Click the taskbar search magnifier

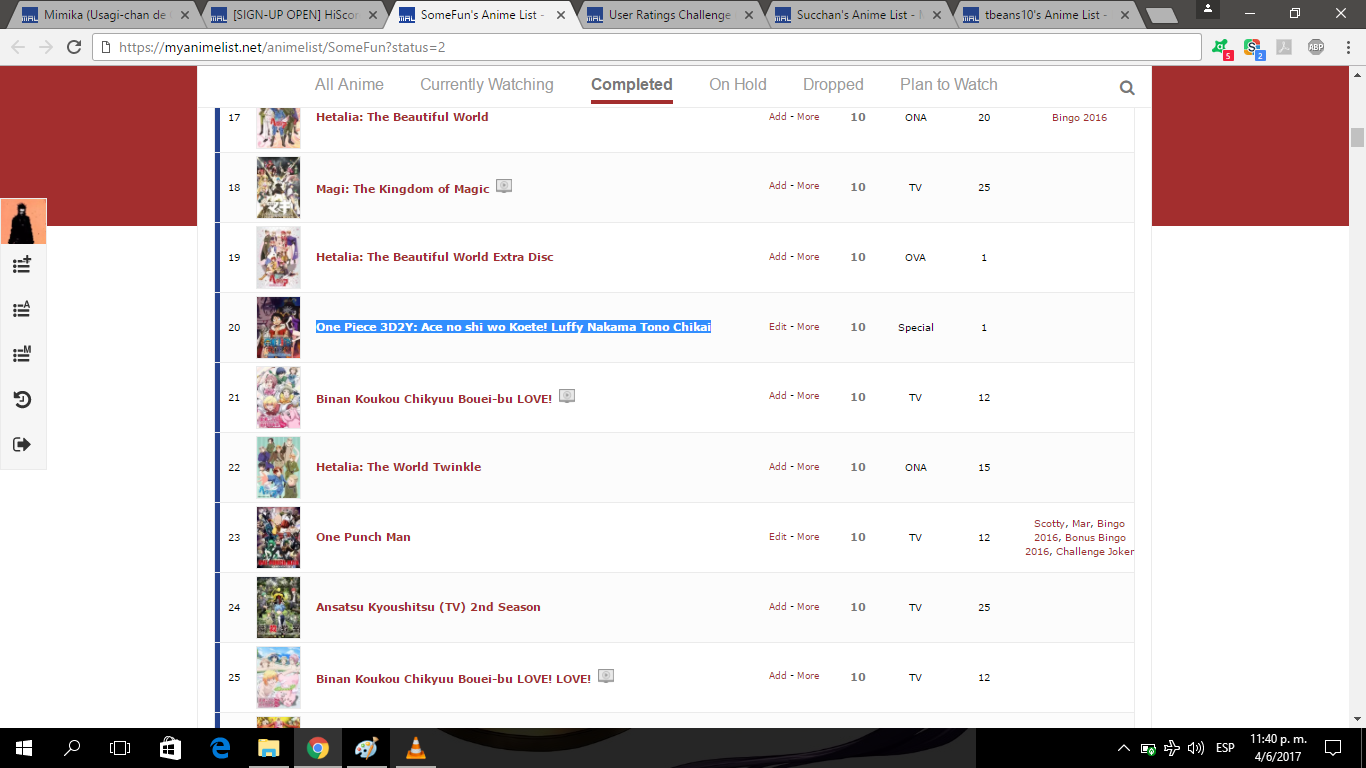point(72,748)
